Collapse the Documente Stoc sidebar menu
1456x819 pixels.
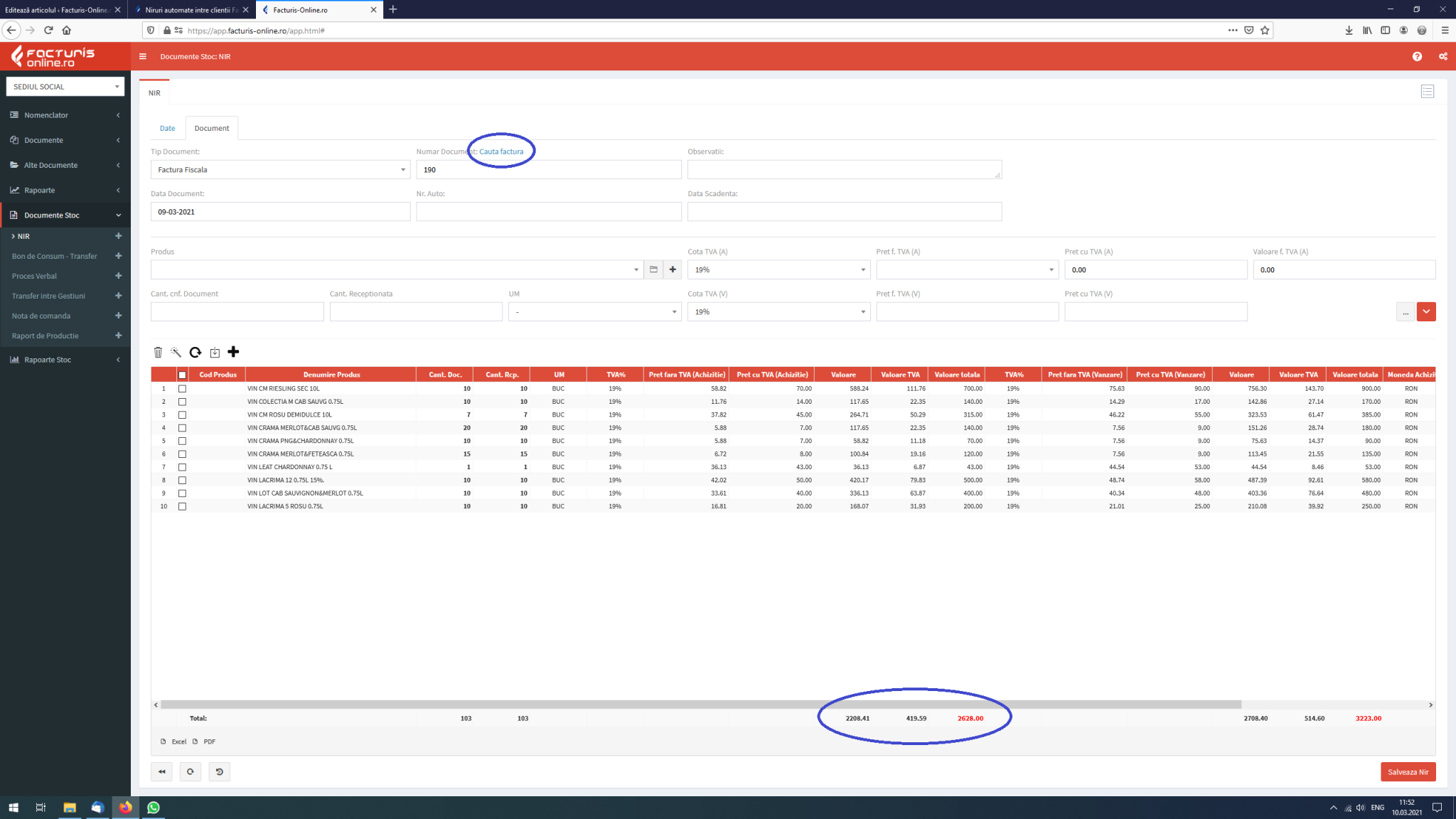[65, 215]
